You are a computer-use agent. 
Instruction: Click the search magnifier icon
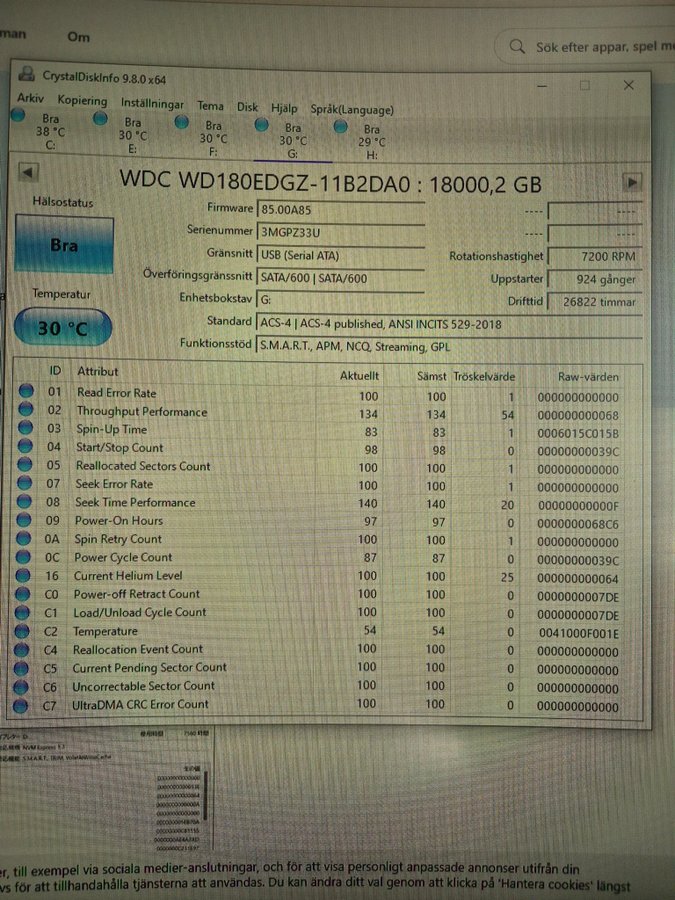[x=517, y=46]
